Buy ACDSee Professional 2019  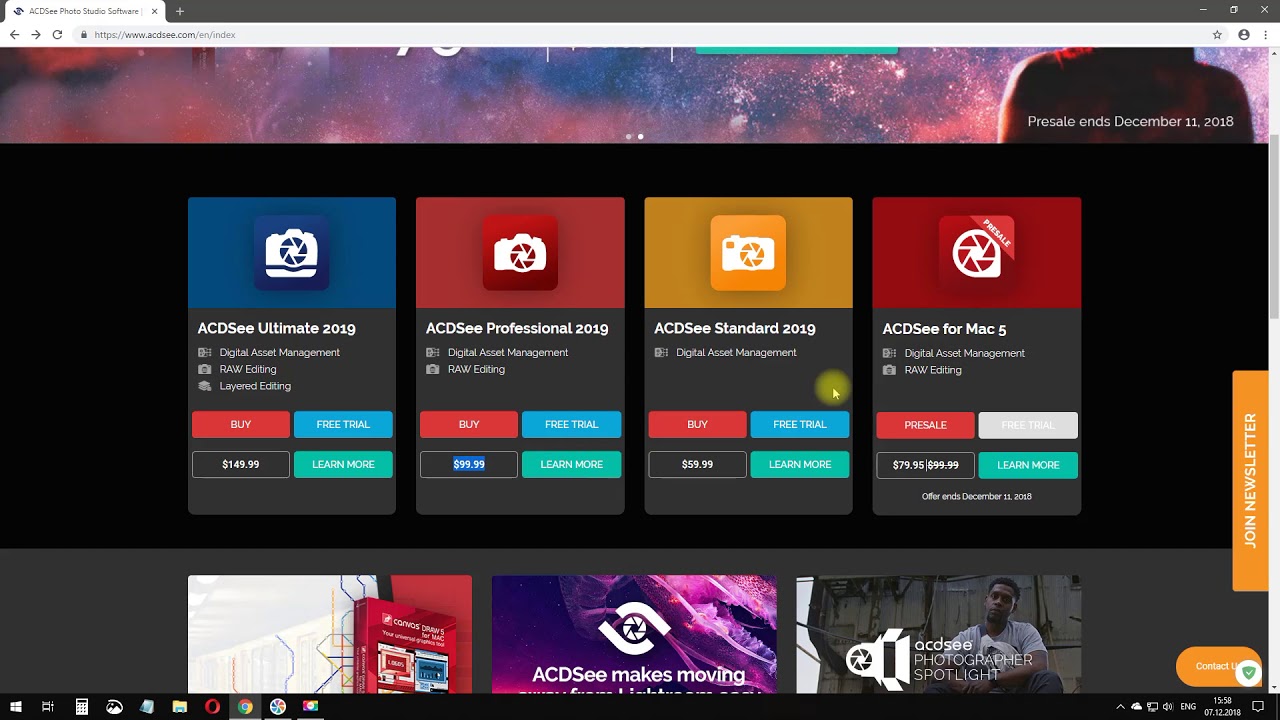[469, 424]
